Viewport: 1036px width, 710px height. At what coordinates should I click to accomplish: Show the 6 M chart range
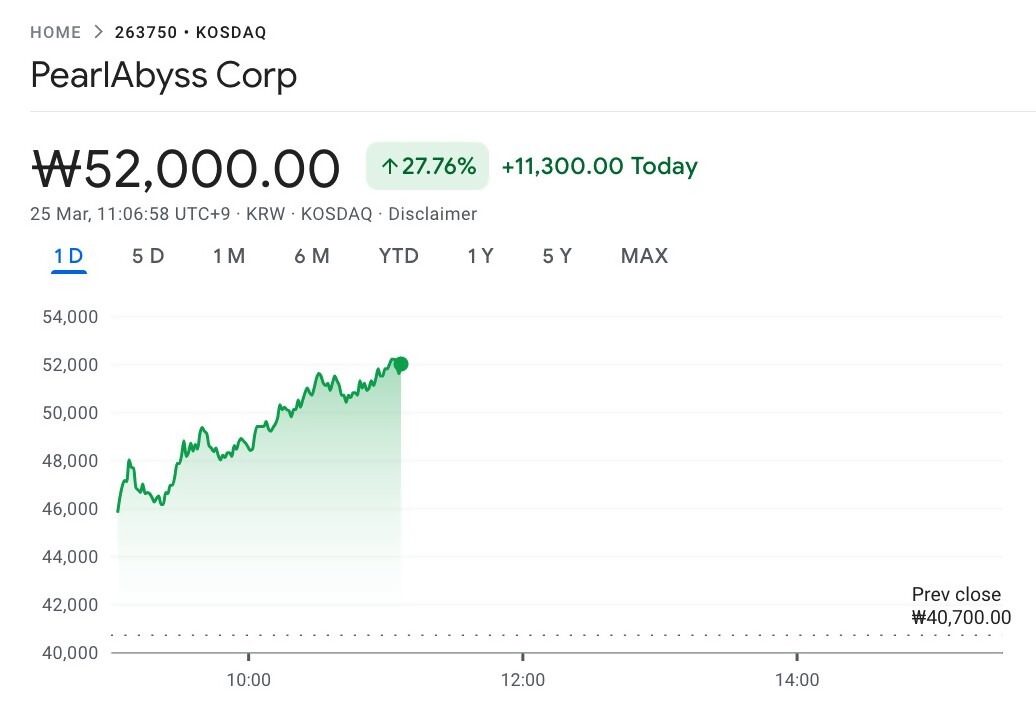pos(312,256)
